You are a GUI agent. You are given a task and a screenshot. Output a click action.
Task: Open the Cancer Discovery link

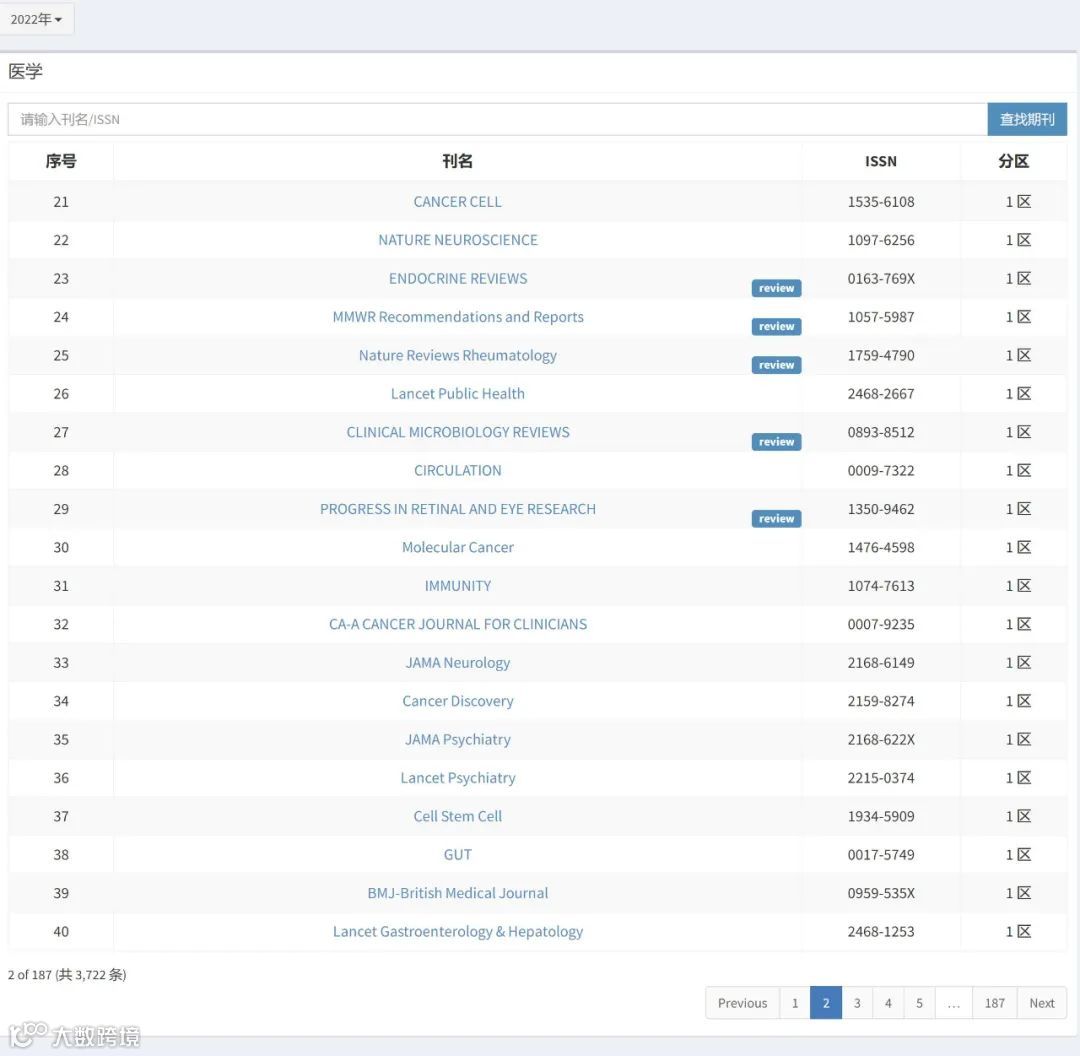click(457, 701)
